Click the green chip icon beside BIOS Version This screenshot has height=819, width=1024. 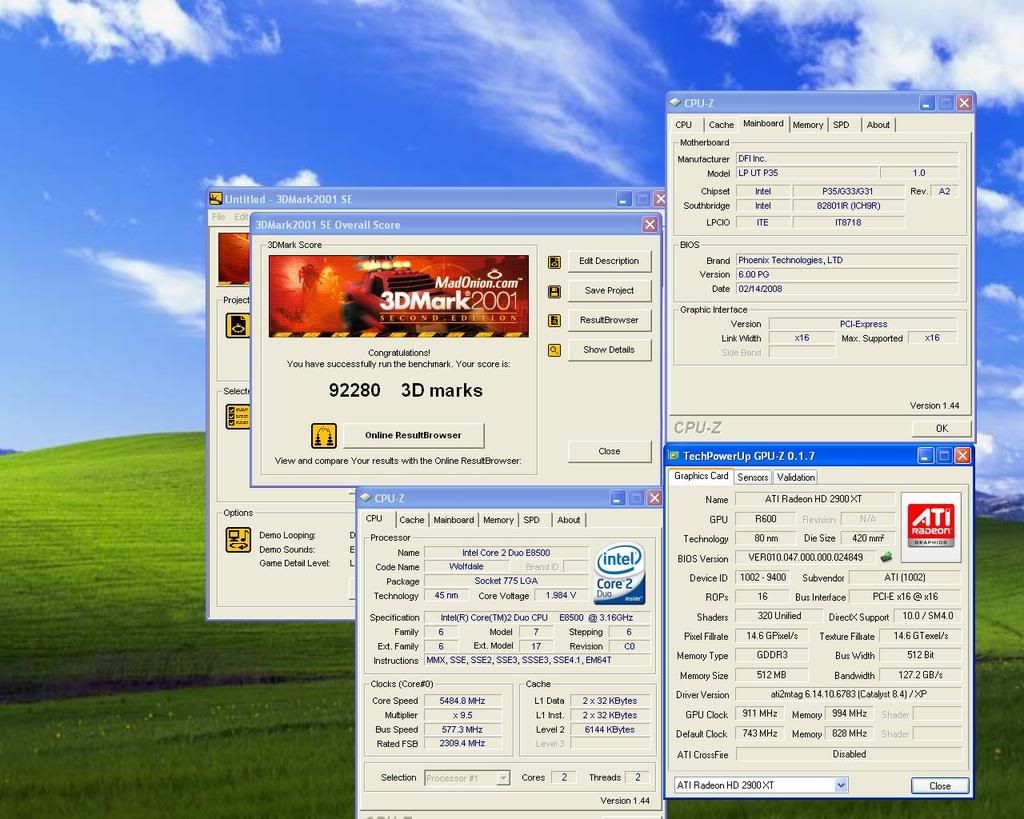click(886, 557)
